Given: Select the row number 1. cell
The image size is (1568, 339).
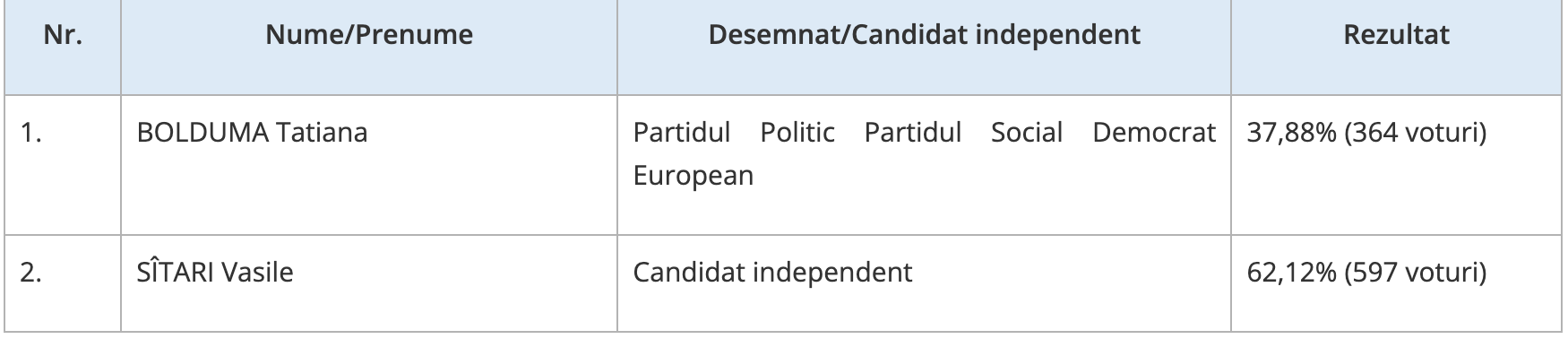Looking at the screenshot, I should 63,164.
